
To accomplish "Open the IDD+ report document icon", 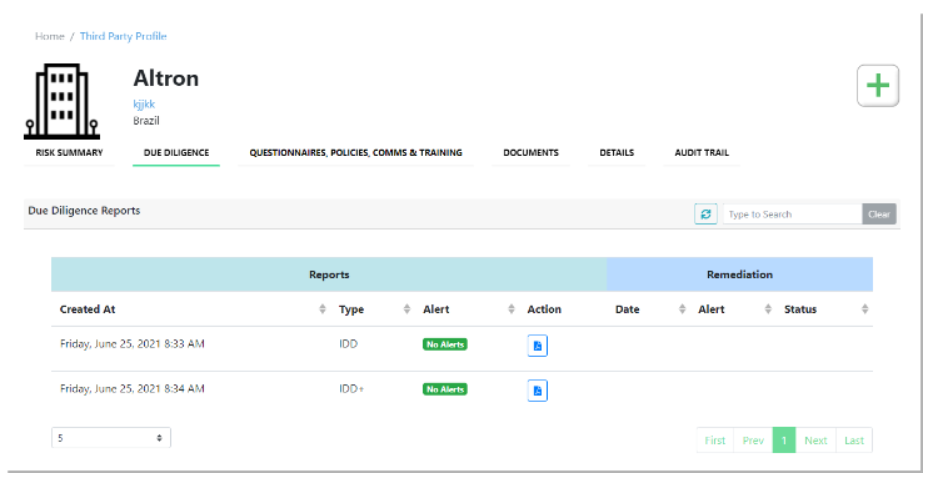I will (537, 390).
